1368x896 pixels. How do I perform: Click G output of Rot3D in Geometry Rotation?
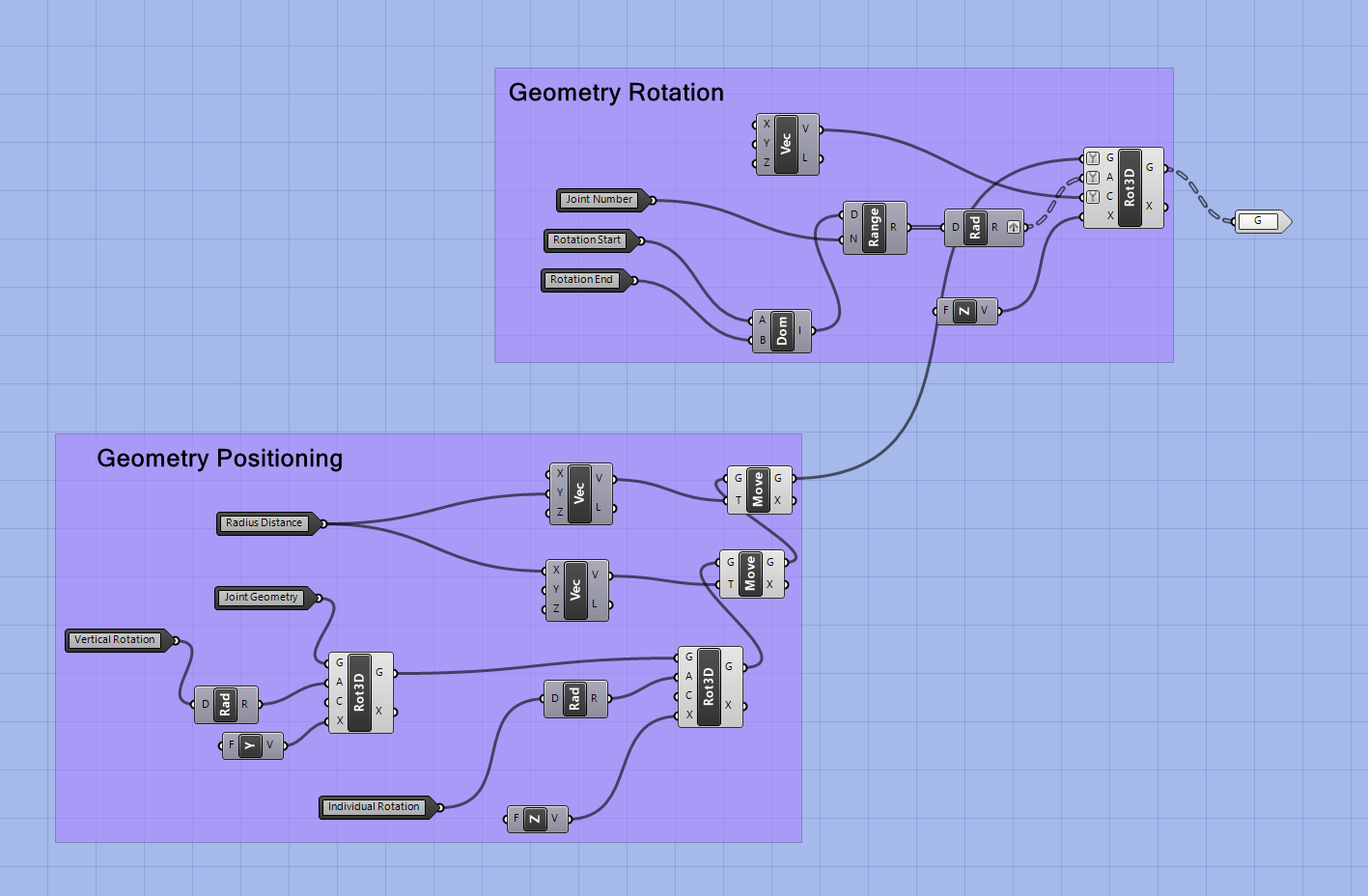coord(1150,168)
